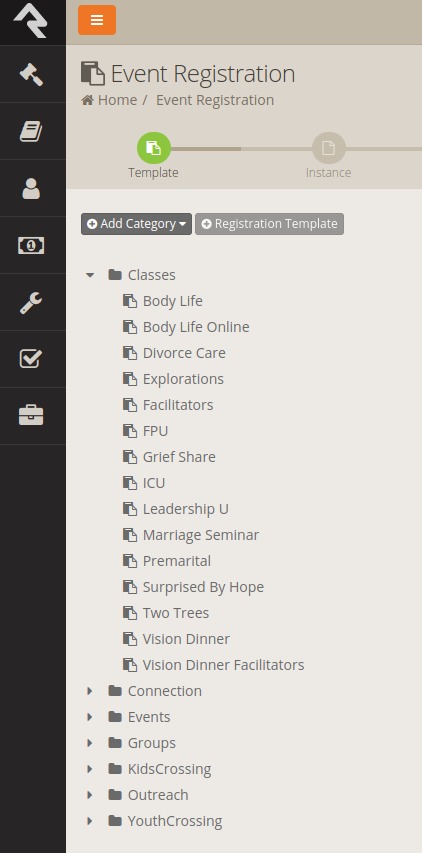Expand the YouthCrossing category
This screenshot has width=422, height=853.
tap(90, 821)
